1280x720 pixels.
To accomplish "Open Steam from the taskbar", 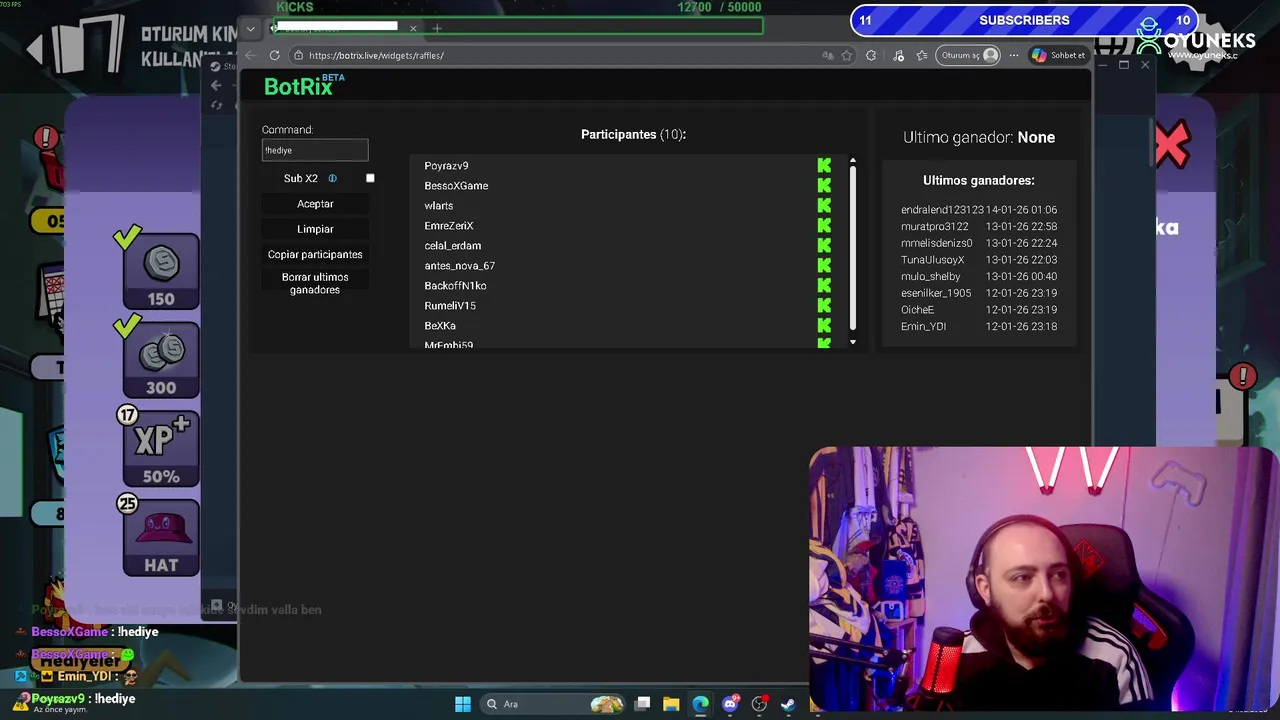I will pos(788,704).
